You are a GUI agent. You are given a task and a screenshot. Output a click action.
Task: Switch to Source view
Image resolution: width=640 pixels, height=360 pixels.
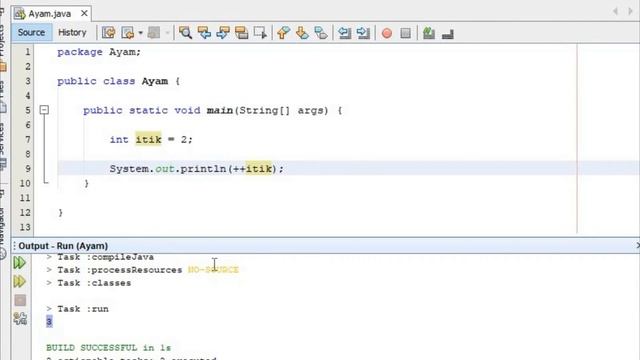31,33
